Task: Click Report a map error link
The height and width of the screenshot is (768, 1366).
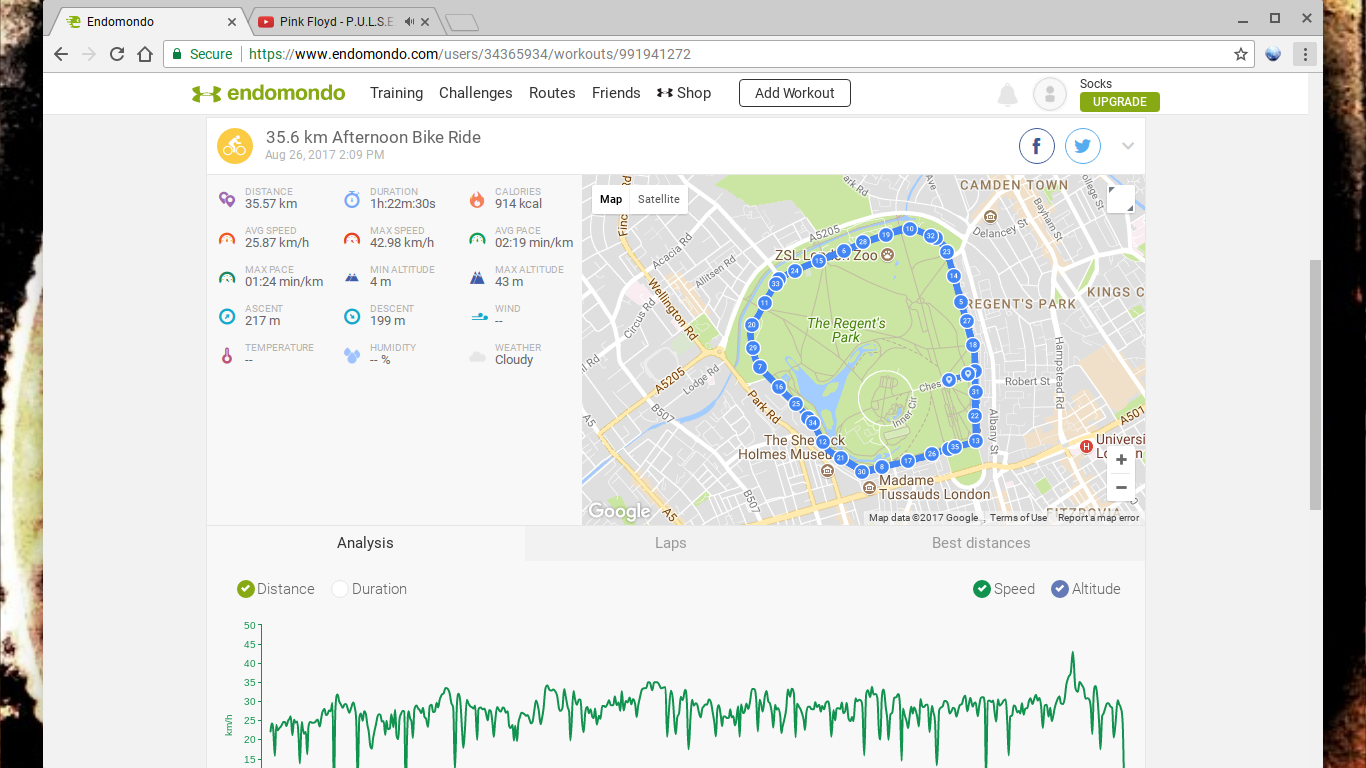Action: (x=1098, y=518)
